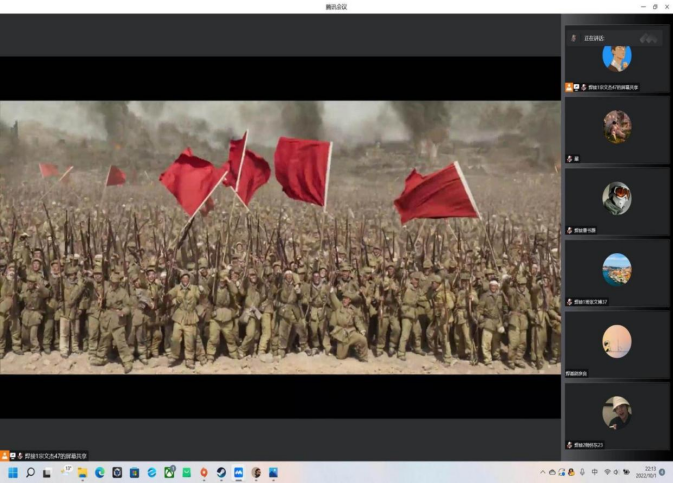Screen dimensions: 673x483
Task: Click the speaking indicator label at top of sidebar
Action: pos(594,38)
